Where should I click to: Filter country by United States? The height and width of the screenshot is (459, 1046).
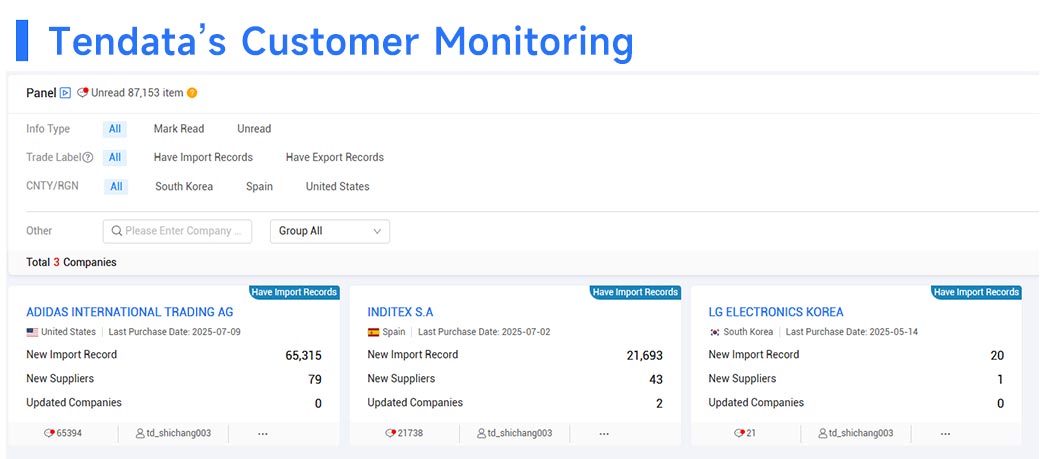(338, 187)
